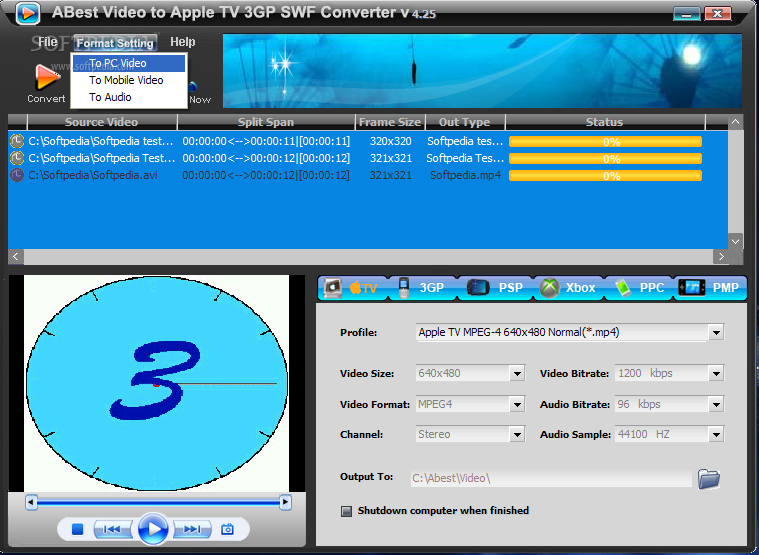Click the Softpedia.mp4 out type cell
759x555 pixels.
tap(465, 175)
